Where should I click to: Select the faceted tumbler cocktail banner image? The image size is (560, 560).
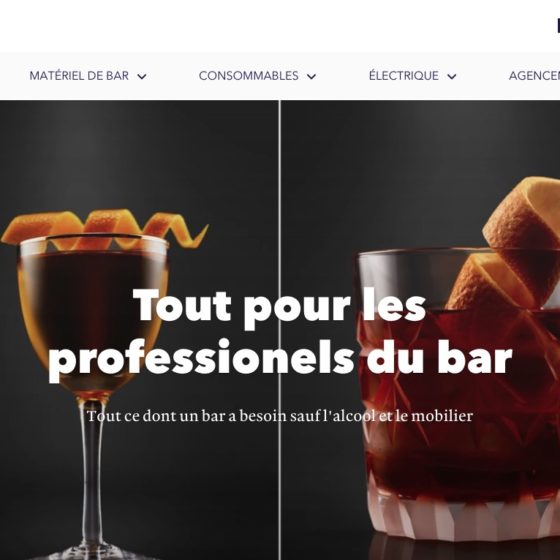(420, 330)
